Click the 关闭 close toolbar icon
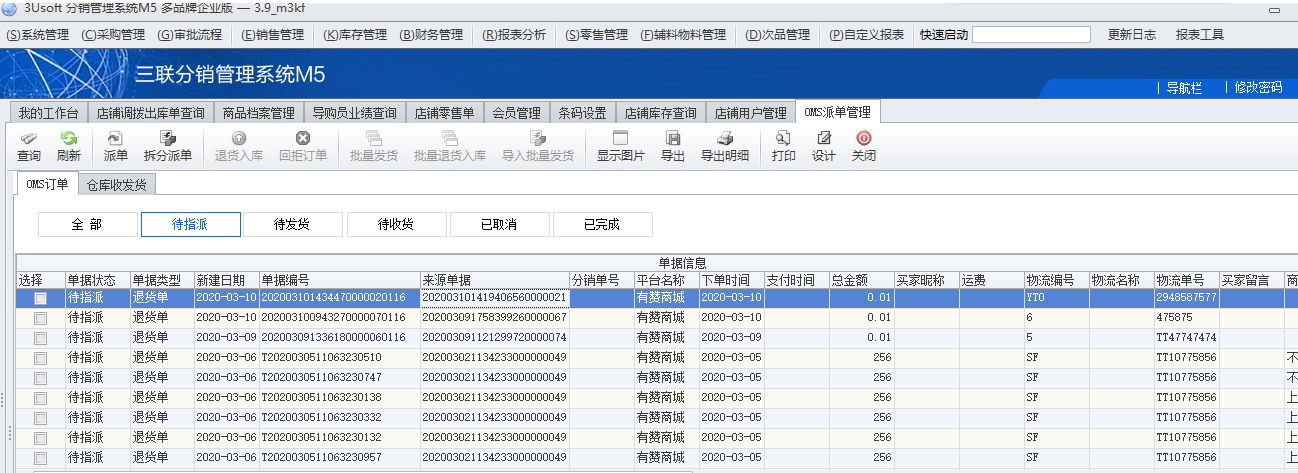The width and height of the screenshot is (1298, 473). click(x=864, y=147)
